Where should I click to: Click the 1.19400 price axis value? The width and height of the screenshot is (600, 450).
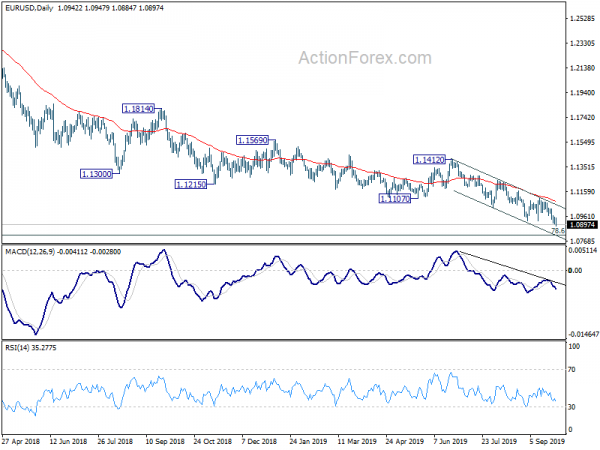(582, 93)
